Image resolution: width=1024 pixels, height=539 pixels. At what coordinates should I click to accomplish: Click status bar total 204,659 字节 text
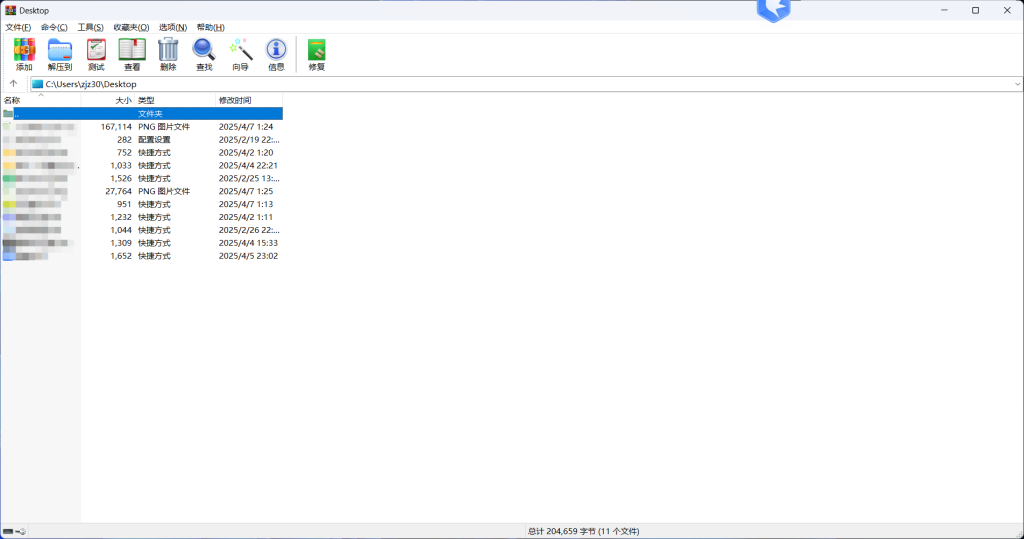point(583,531)
